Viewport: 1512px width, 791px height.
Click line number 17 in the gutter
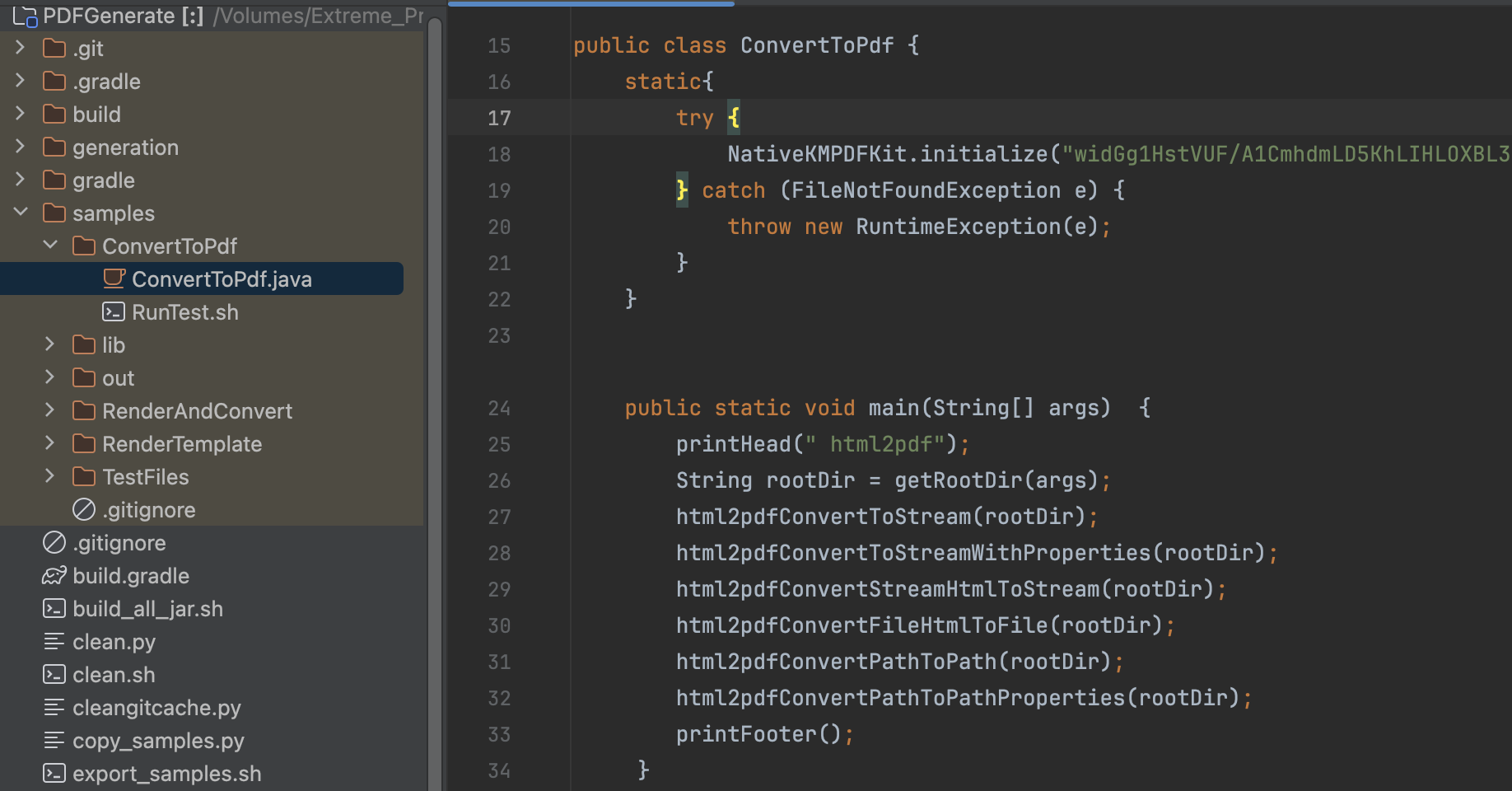coord(499,118)
